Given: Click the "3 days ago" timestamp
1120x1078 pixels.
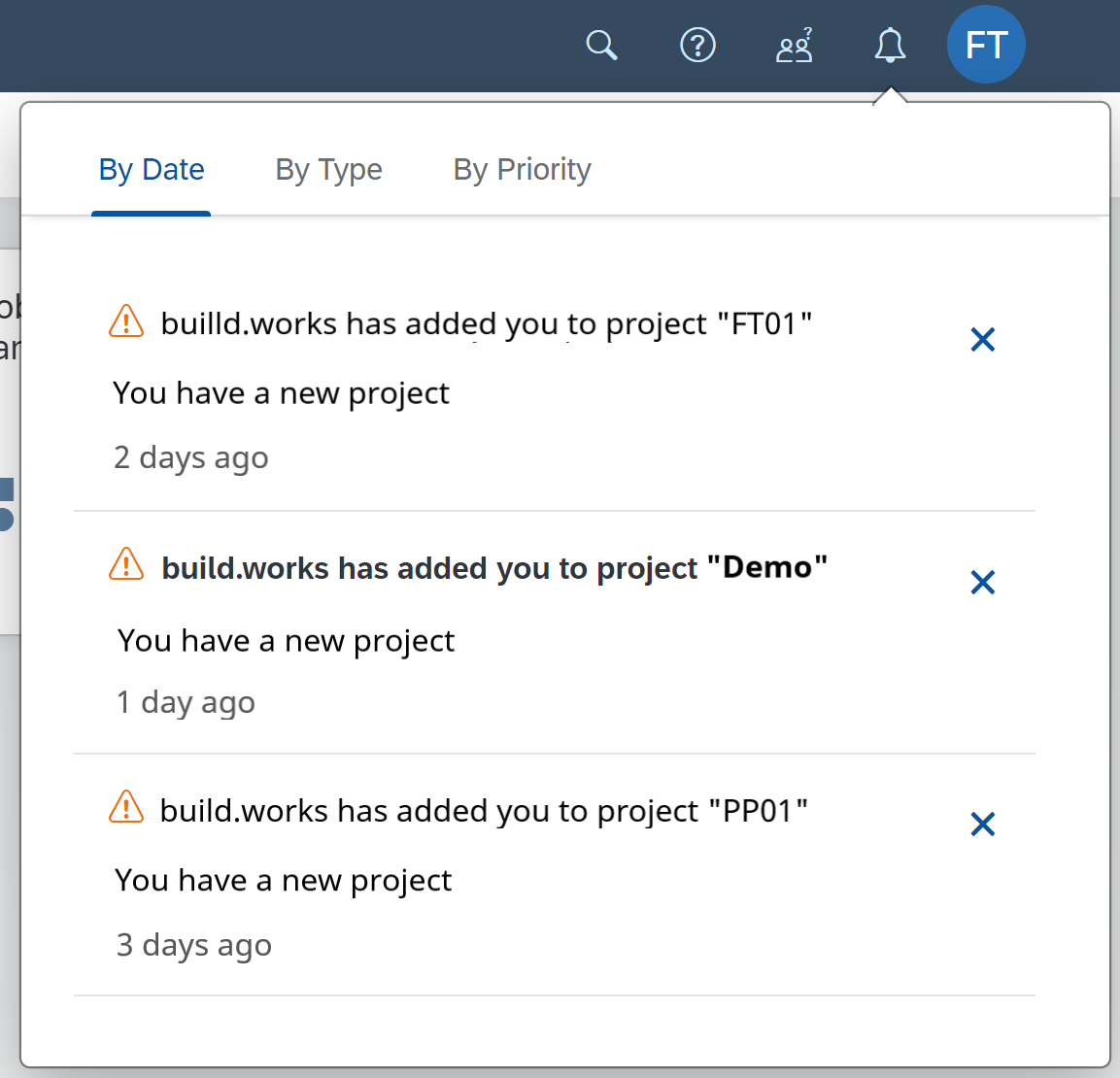Looking at the screenshot, I should (x=193, y=945).
